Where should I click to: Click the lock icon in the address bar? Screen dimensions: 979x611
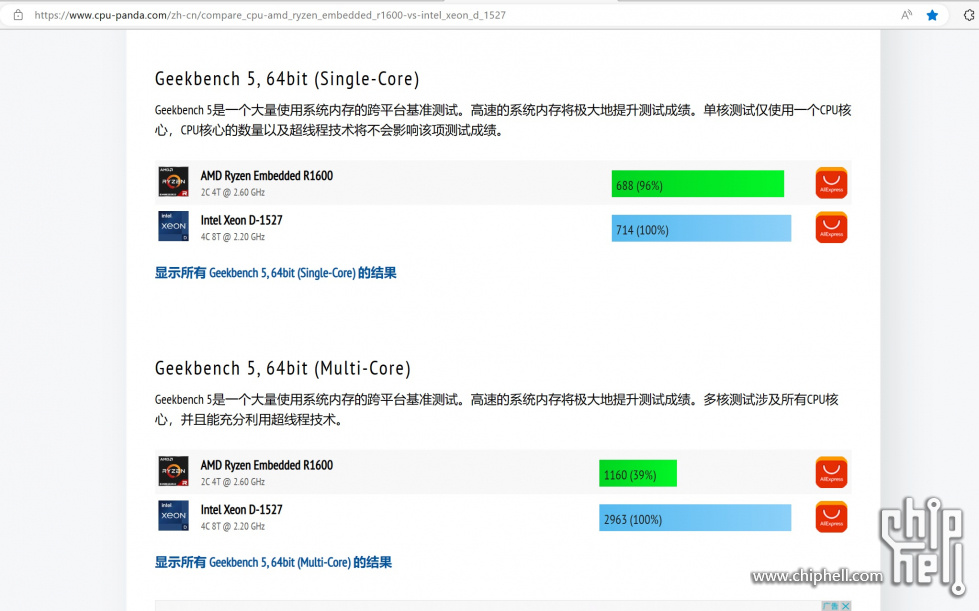click(x=18, y=15)
